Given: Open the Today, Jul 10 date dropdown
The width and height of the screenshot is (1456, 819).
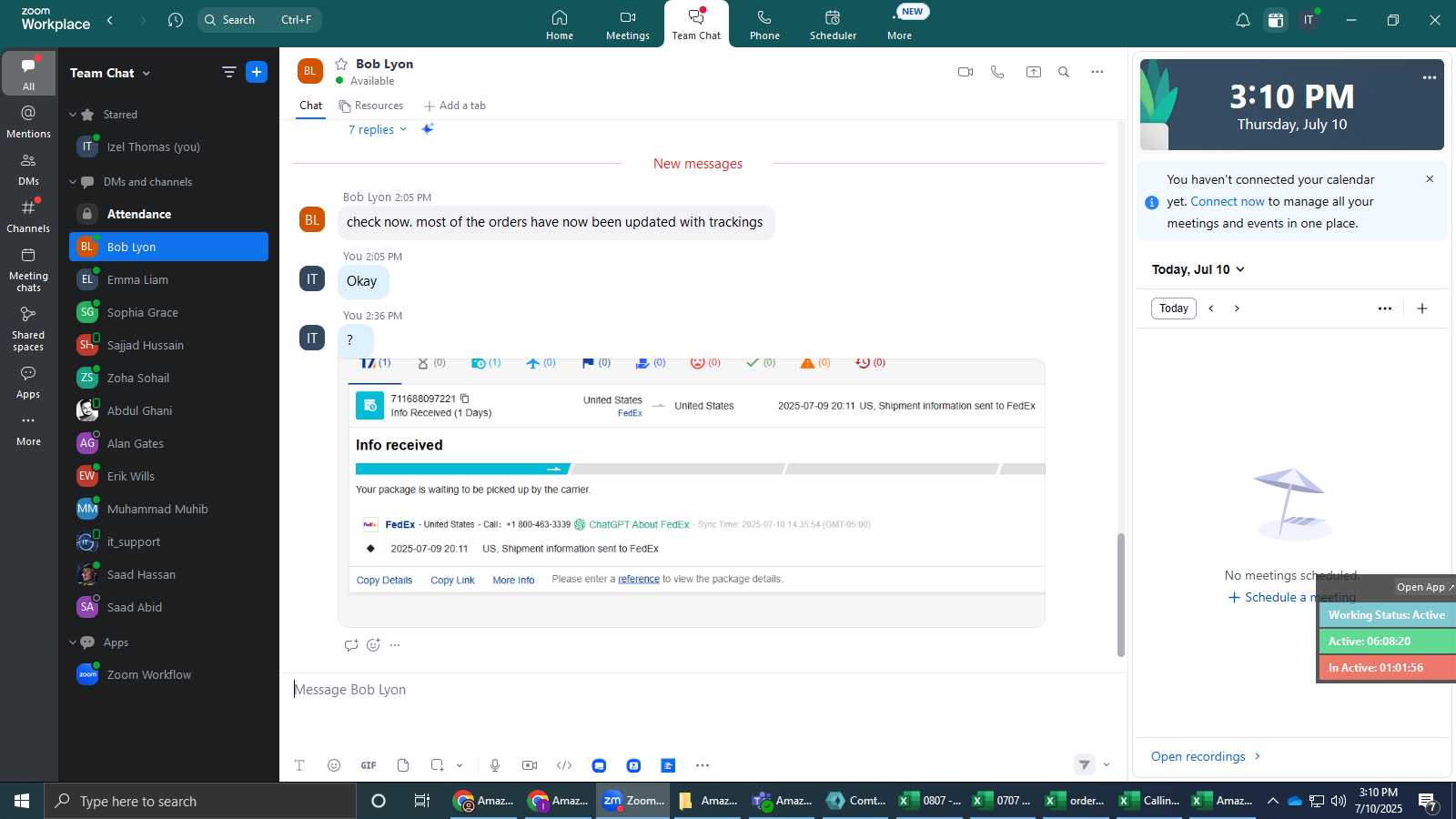Looking at the screenshot, I should tap(1198, 269).
